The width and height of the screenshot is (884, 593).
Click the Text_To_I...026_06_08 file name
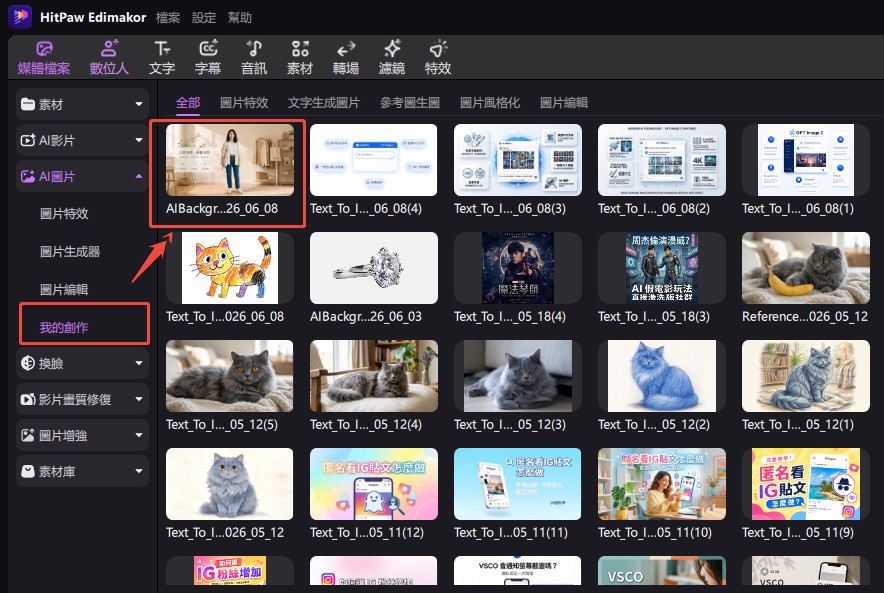click(225, 316)
